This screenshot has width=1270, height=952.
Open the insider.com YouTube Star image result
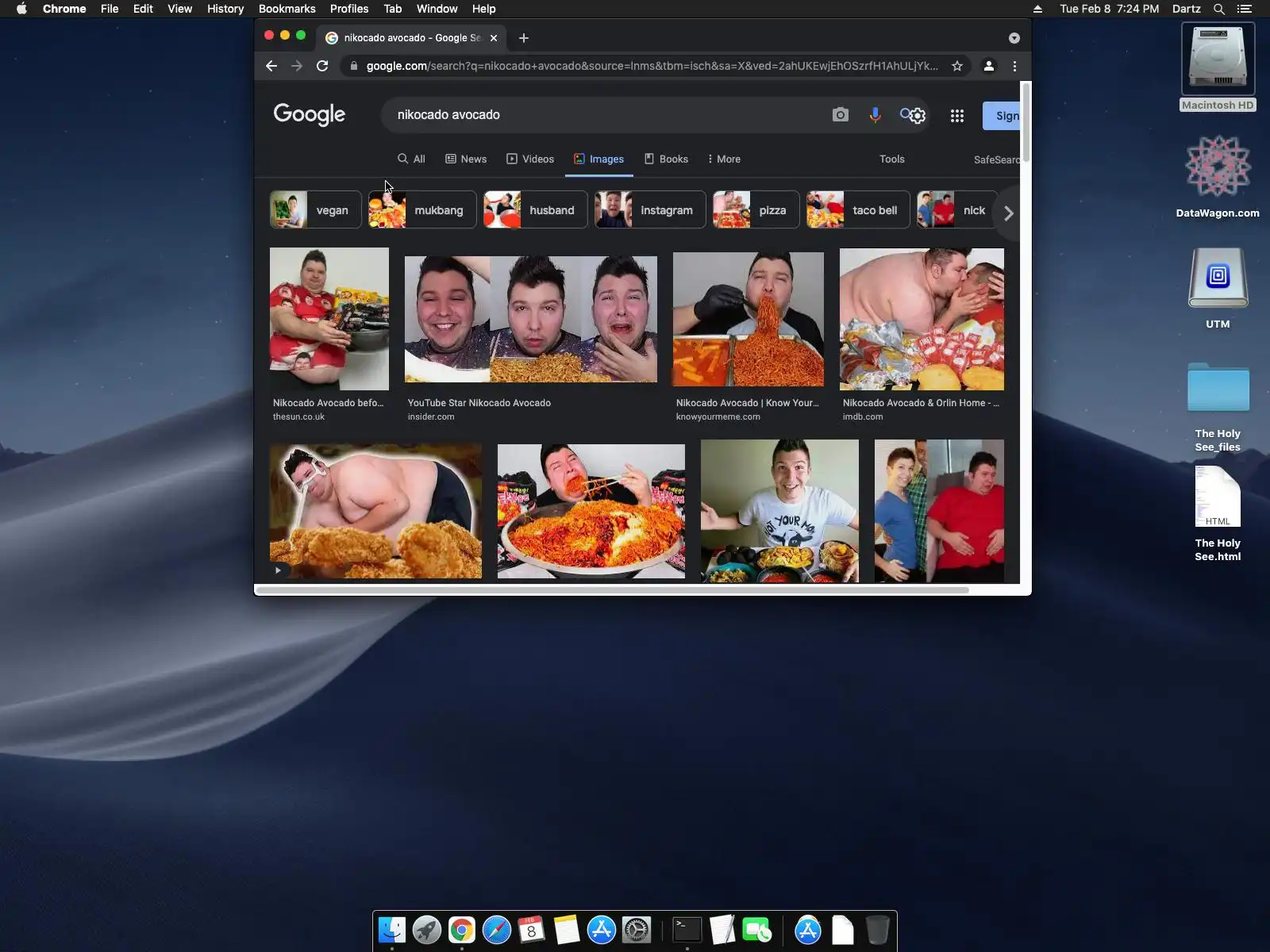531,319
